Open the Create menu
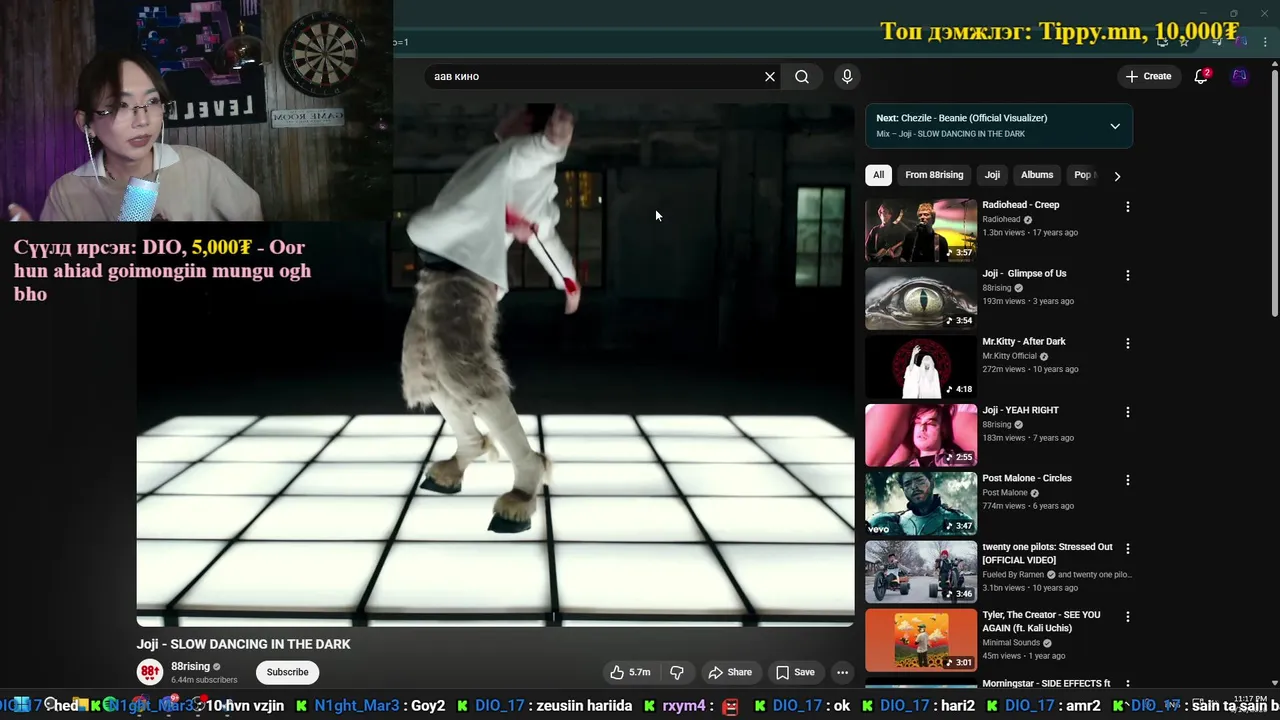1280x720 pixels. click(x=1148, y=76)
